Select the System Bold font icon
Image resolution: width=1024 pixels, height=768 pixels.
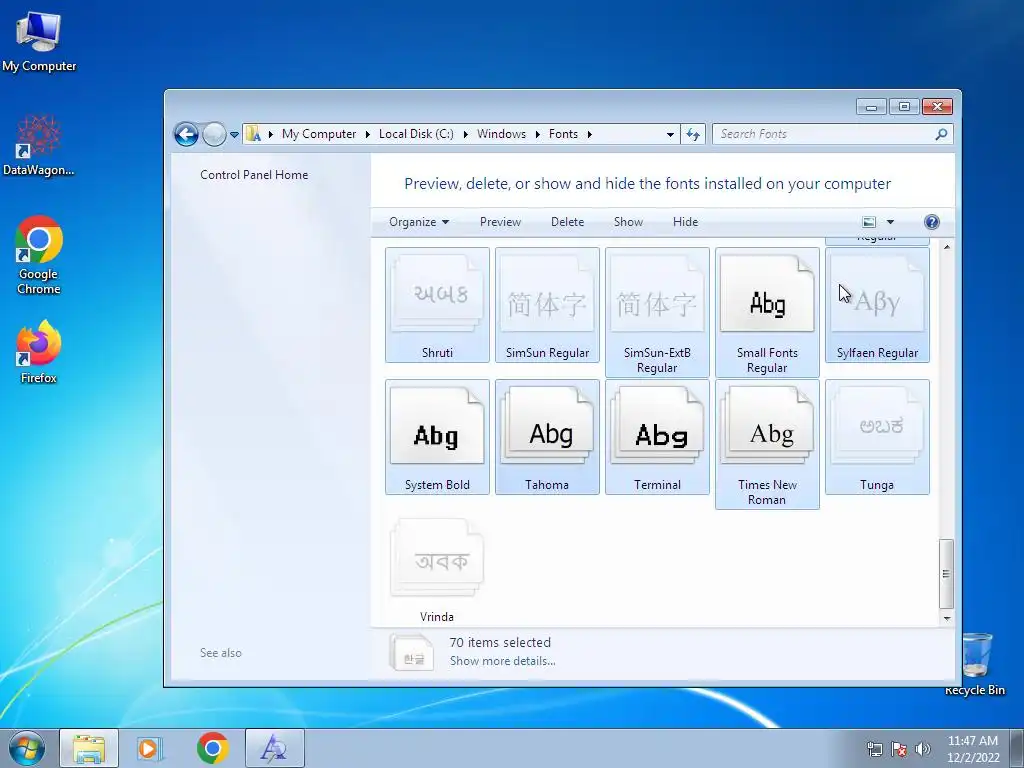click(x=437, y=437)
